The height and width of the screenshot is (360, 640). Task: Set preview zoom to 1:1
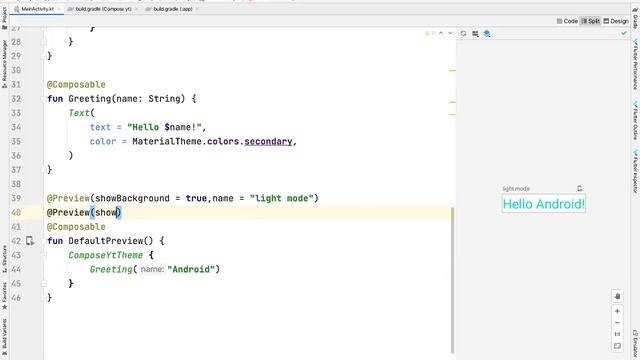[617, 334]
